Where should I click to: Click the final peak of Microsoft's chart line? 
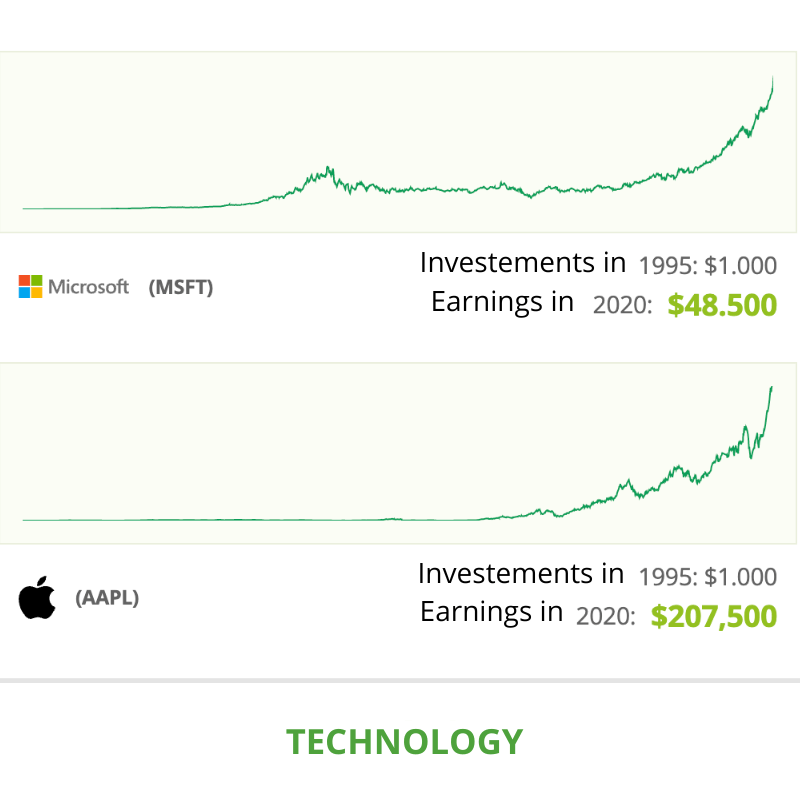tap(772, 78)
